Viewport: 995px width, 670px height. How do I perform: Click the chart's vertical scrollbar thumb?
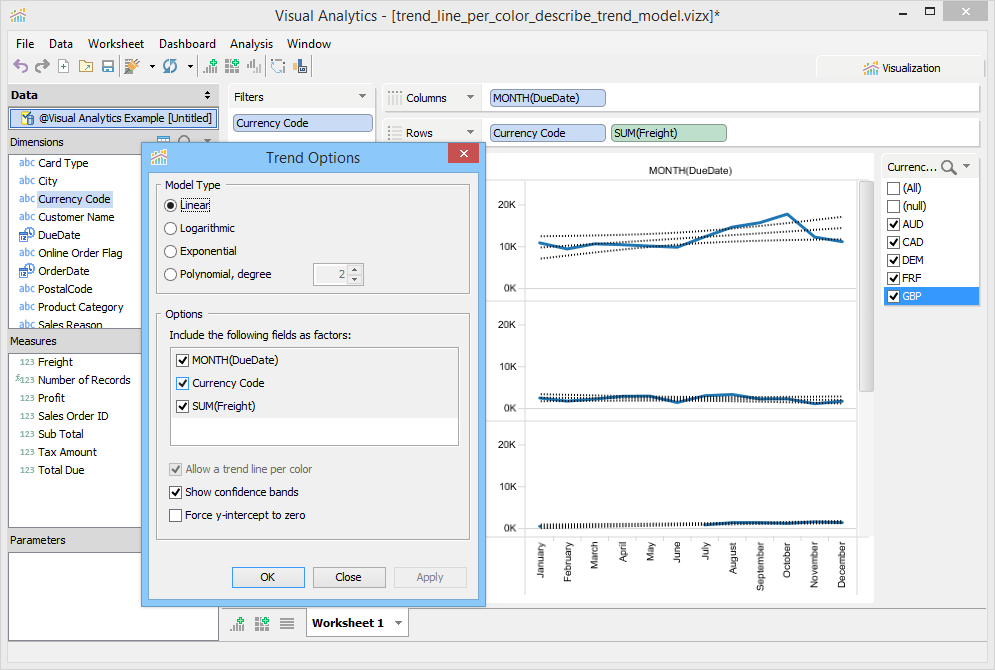(x=866, y=286)
